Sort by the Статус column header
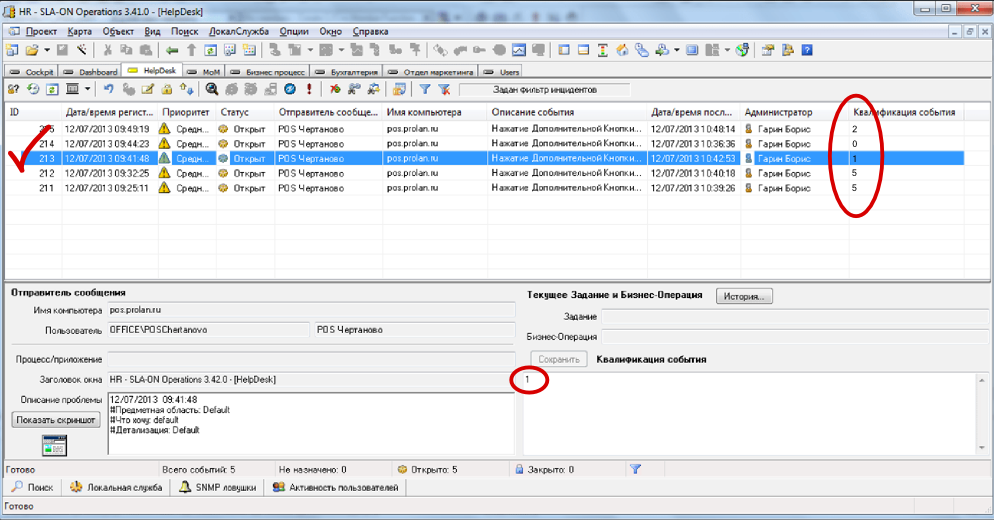Image resolution: width=994 pixels, height=520 pixels. point(245,112)
